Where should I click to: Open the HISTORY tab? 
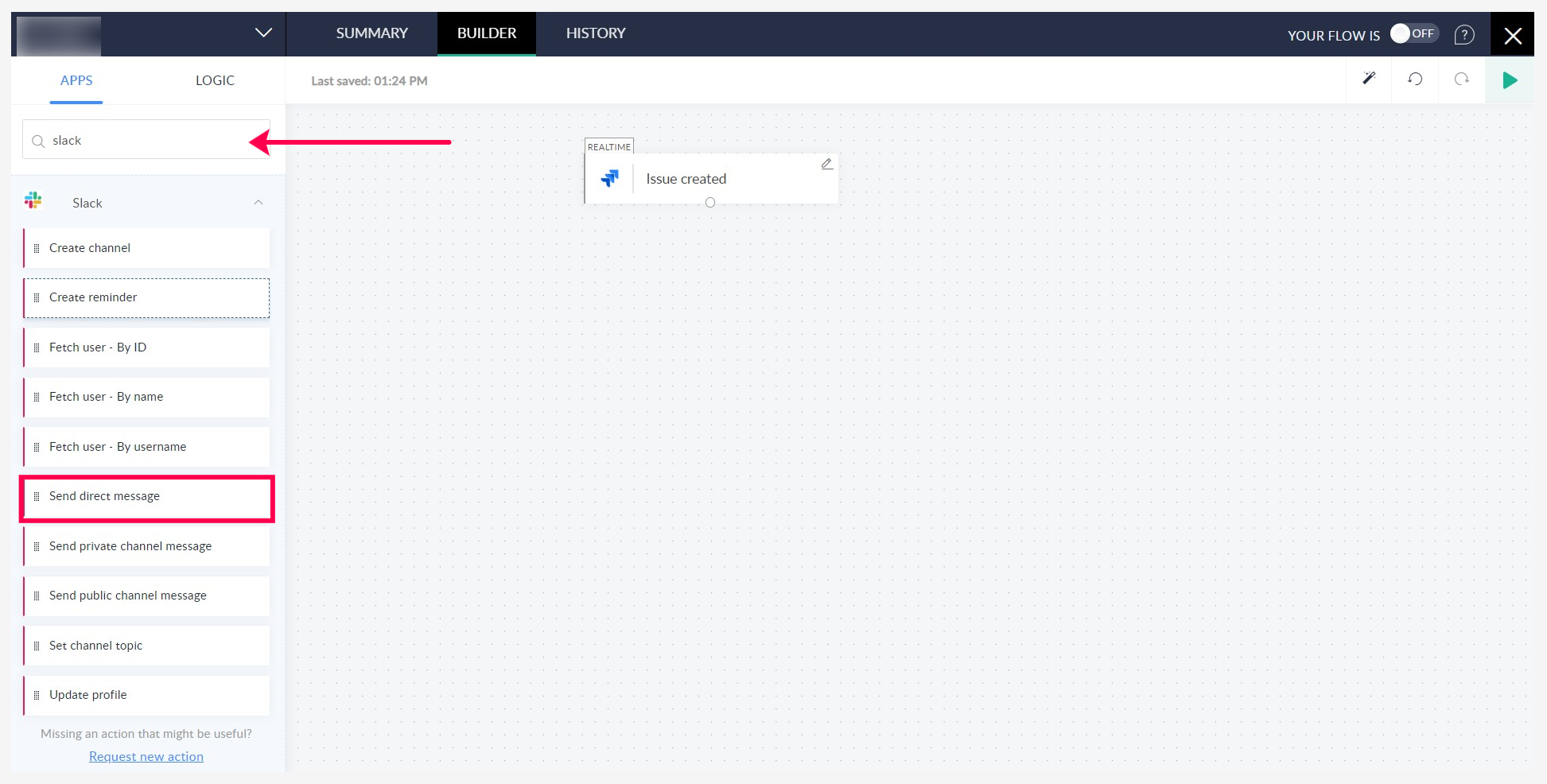pos(595,33)
